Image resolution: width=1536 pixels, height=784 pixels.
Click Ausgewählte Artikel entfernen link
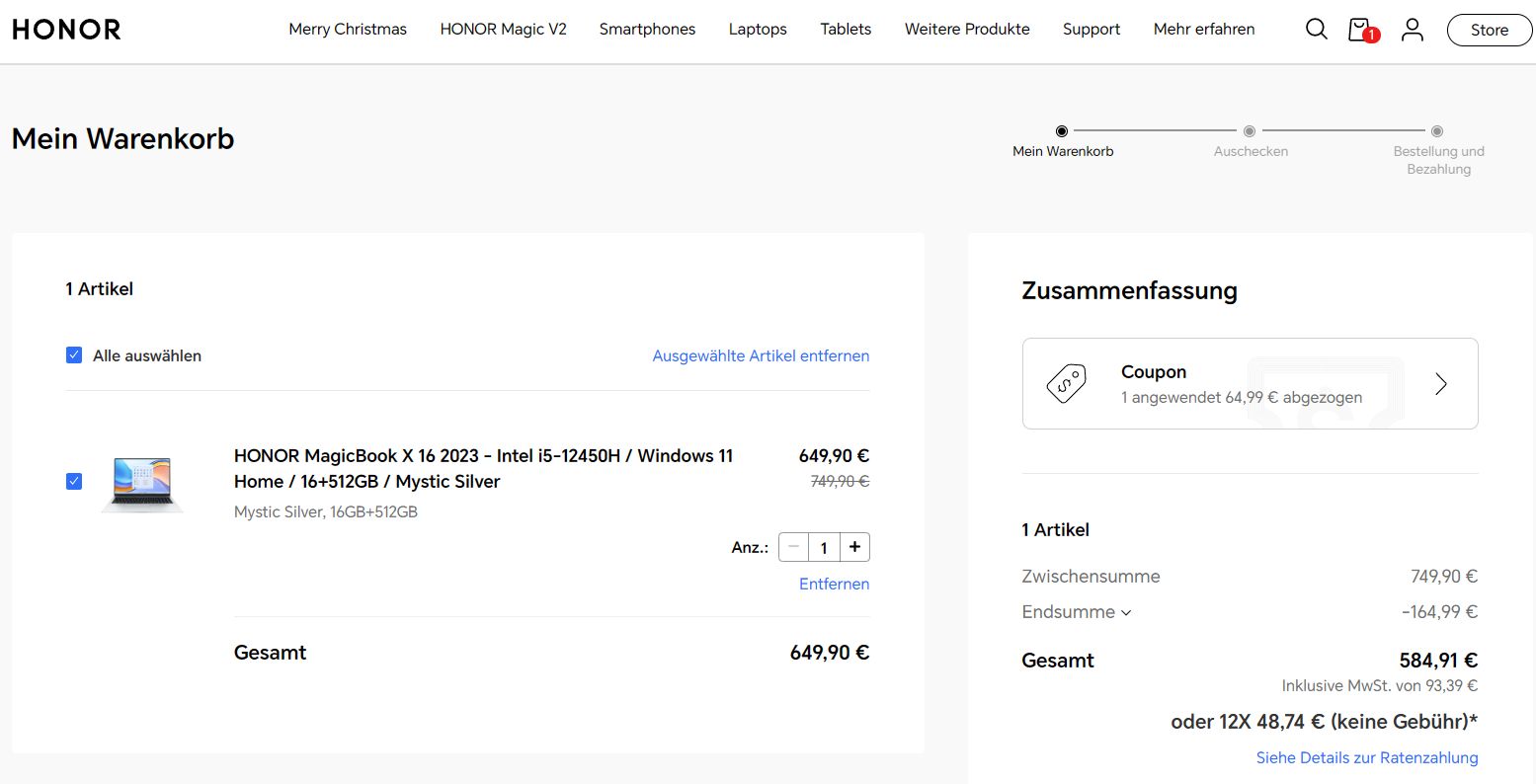click(761, 355)
